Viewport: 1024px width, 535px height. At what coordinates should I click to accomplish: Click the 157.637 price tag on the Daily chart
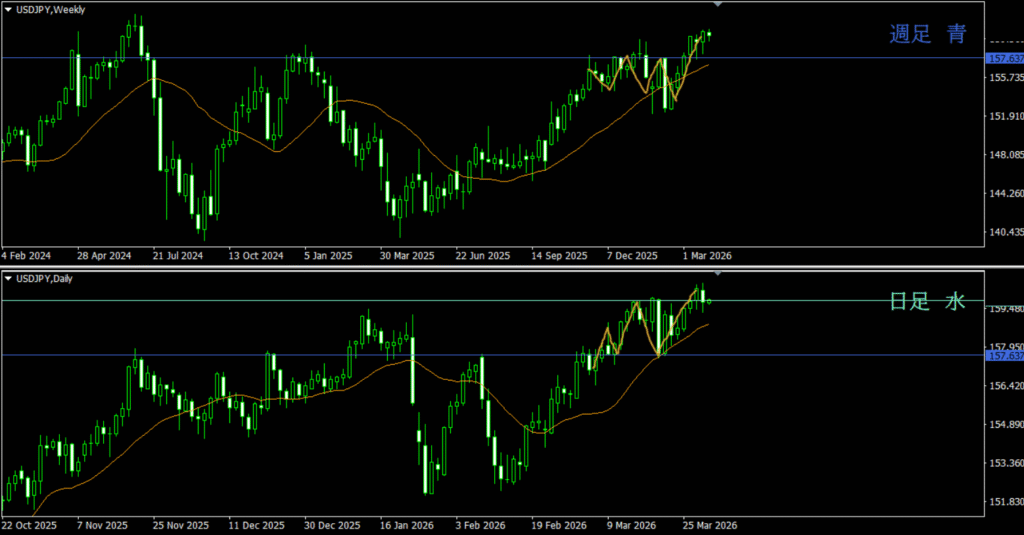click(x=1004, y=356)
